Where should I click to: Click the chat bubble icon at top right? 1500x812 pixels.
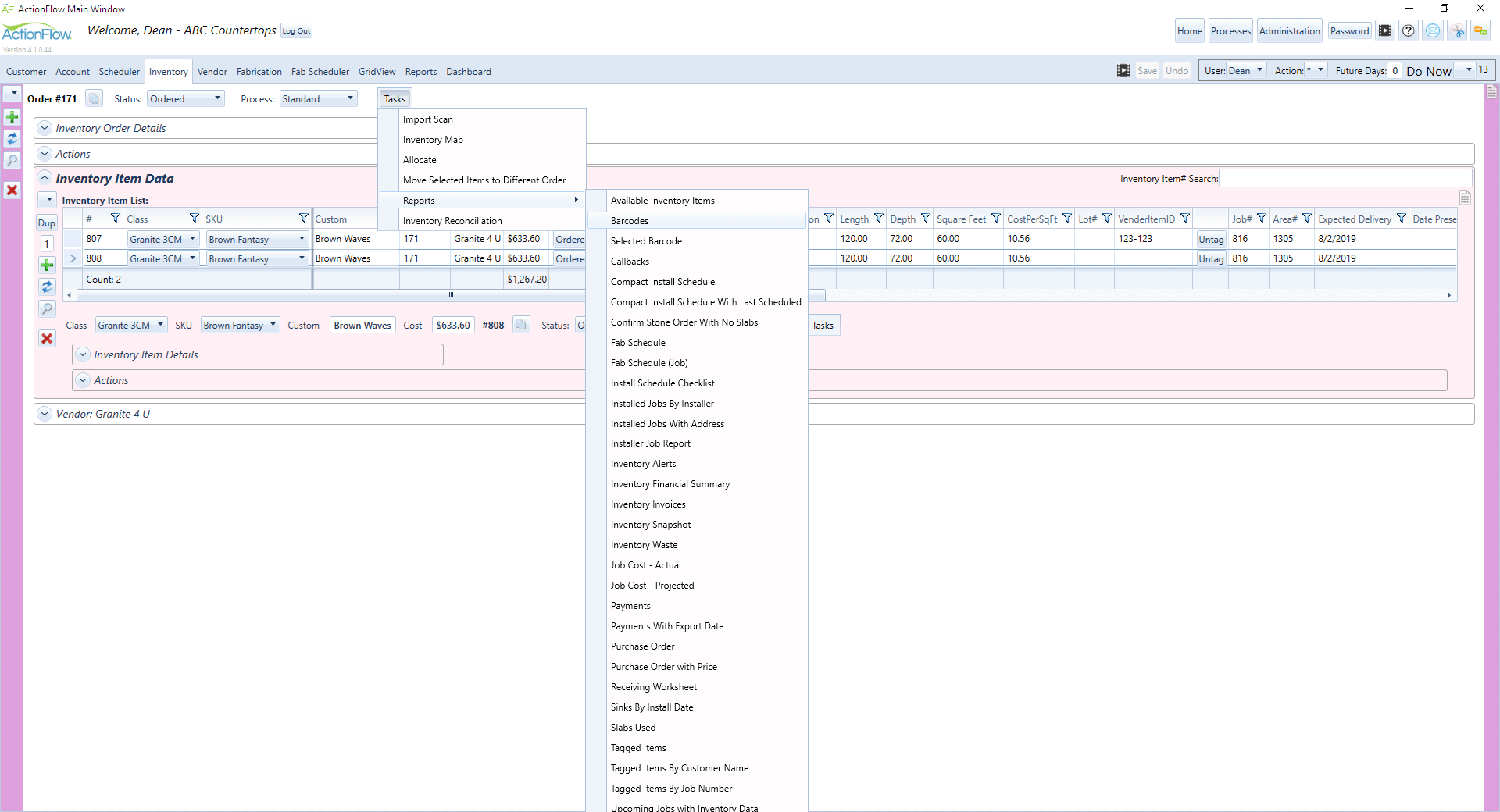click(1481, 30)
